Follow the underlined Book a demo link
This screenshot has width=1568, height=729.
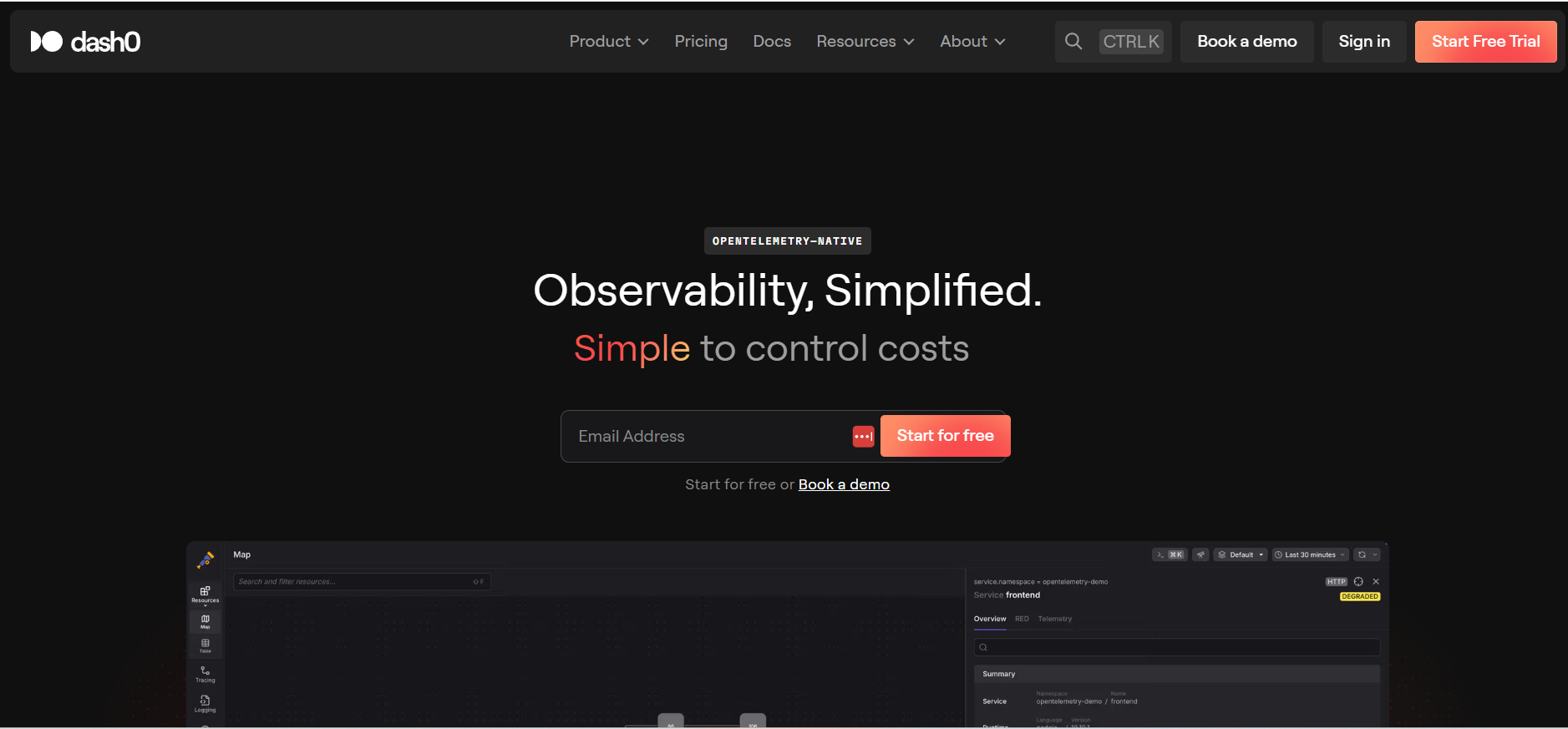844,484
